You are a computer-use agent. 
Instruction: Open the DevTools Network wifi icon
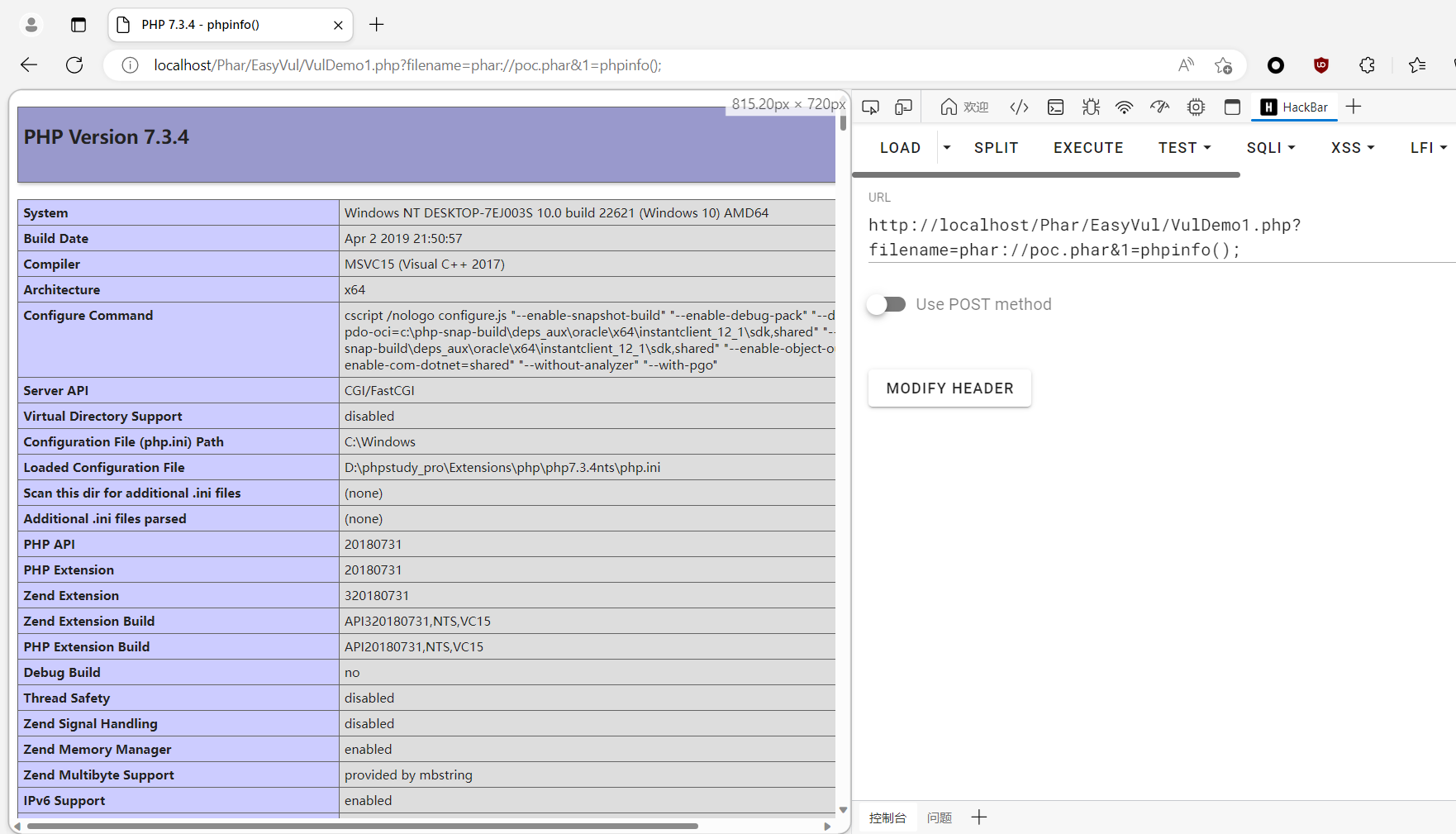tap(1124, 107)
